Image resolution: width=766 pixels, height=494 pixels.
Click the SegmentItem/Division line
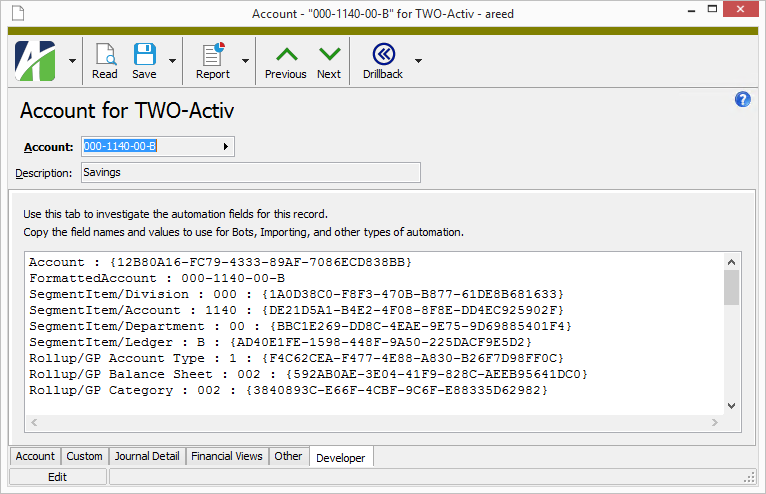coord(297,295)
